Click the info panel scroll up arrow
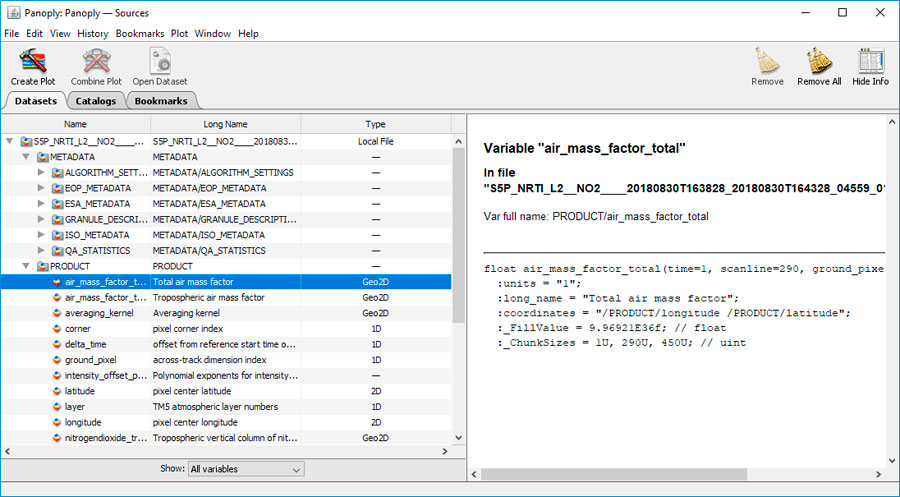 point(892,122)
